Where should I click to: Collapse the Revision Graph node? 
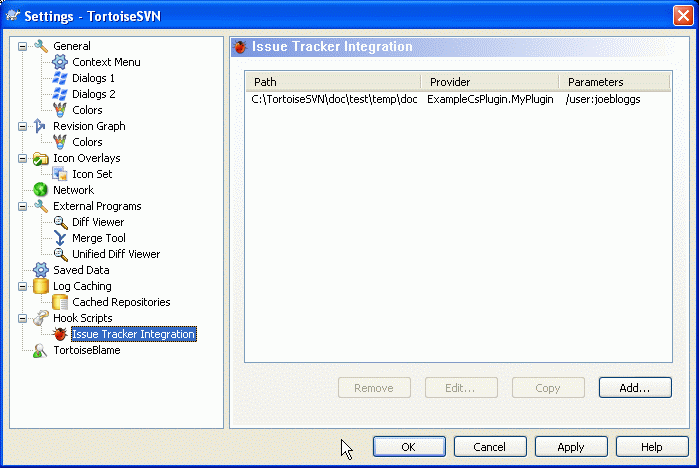tap(22, 126)
